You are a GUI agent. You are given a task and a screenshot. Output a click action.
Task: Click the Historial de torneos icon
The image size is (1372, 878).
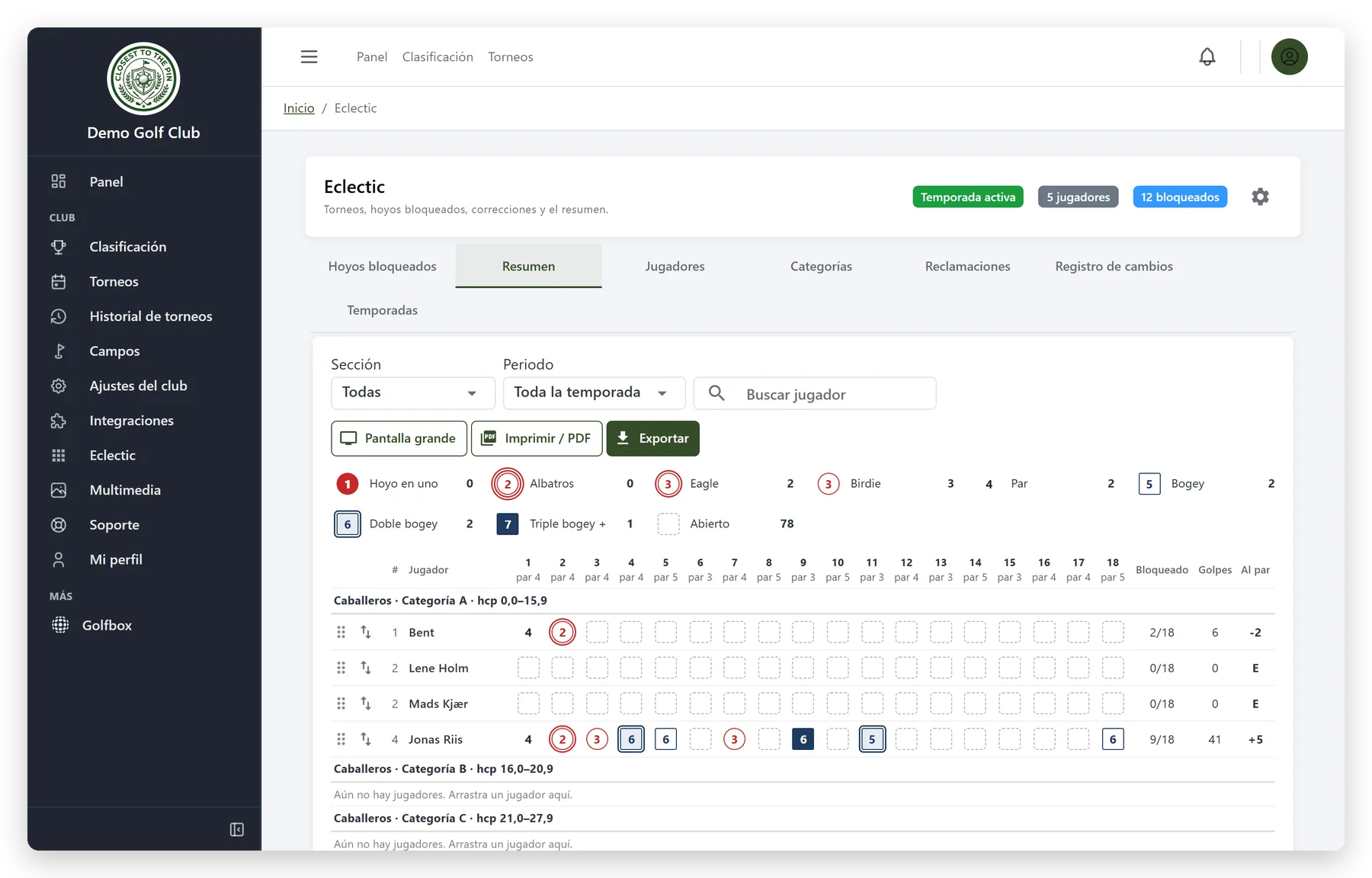tap(59, 316)
